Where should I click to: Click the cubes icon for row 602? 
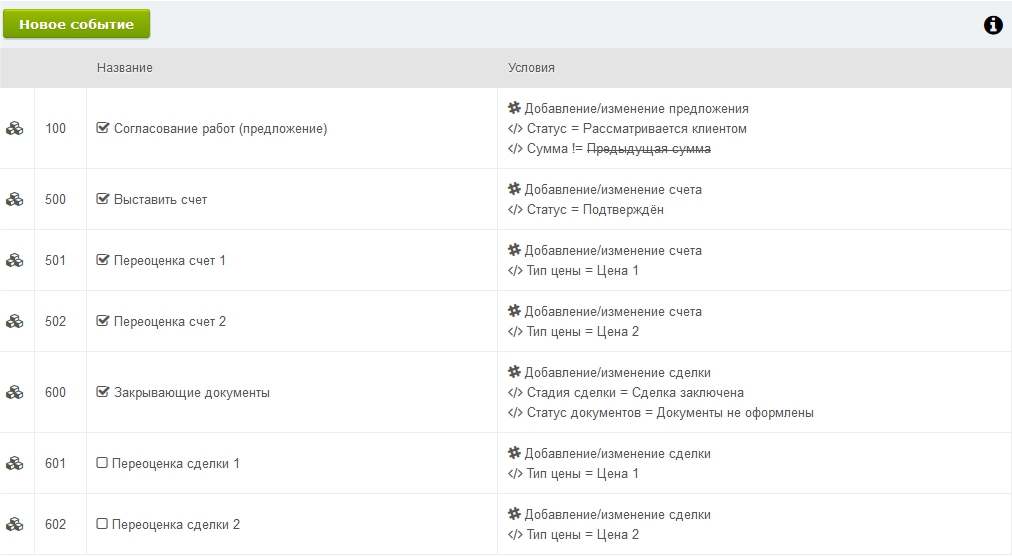[15, 524]
